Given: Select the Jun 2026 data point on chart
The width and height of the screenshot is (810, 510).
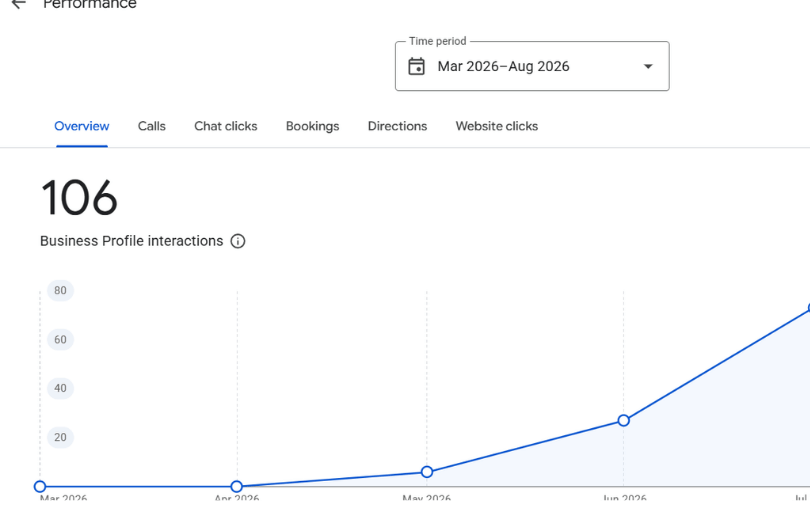Looking at the screenshot, I should [x=624, y=421].
